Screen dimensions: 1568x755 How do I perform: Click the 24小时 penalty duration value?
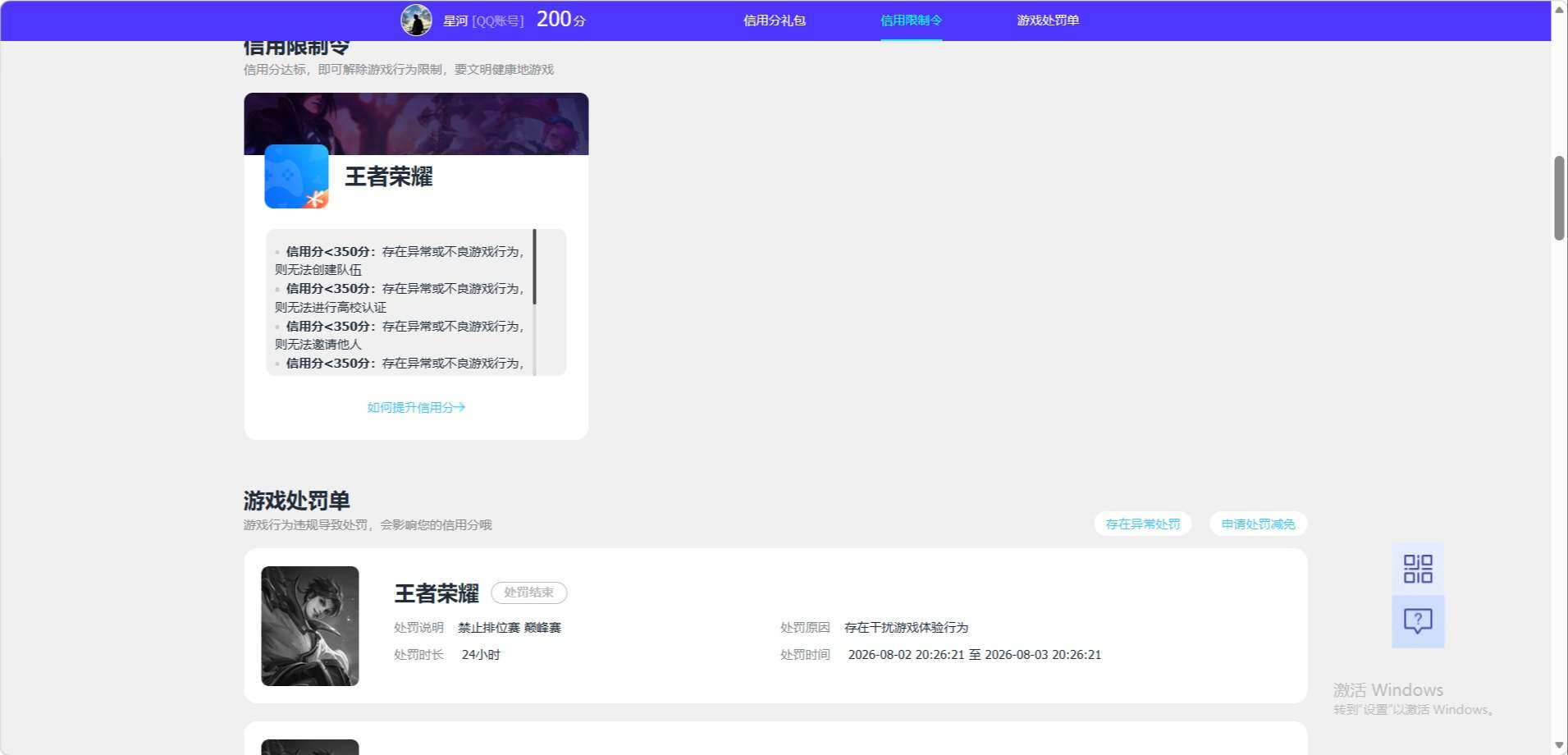pyautogui.click(x=481, y=655)
